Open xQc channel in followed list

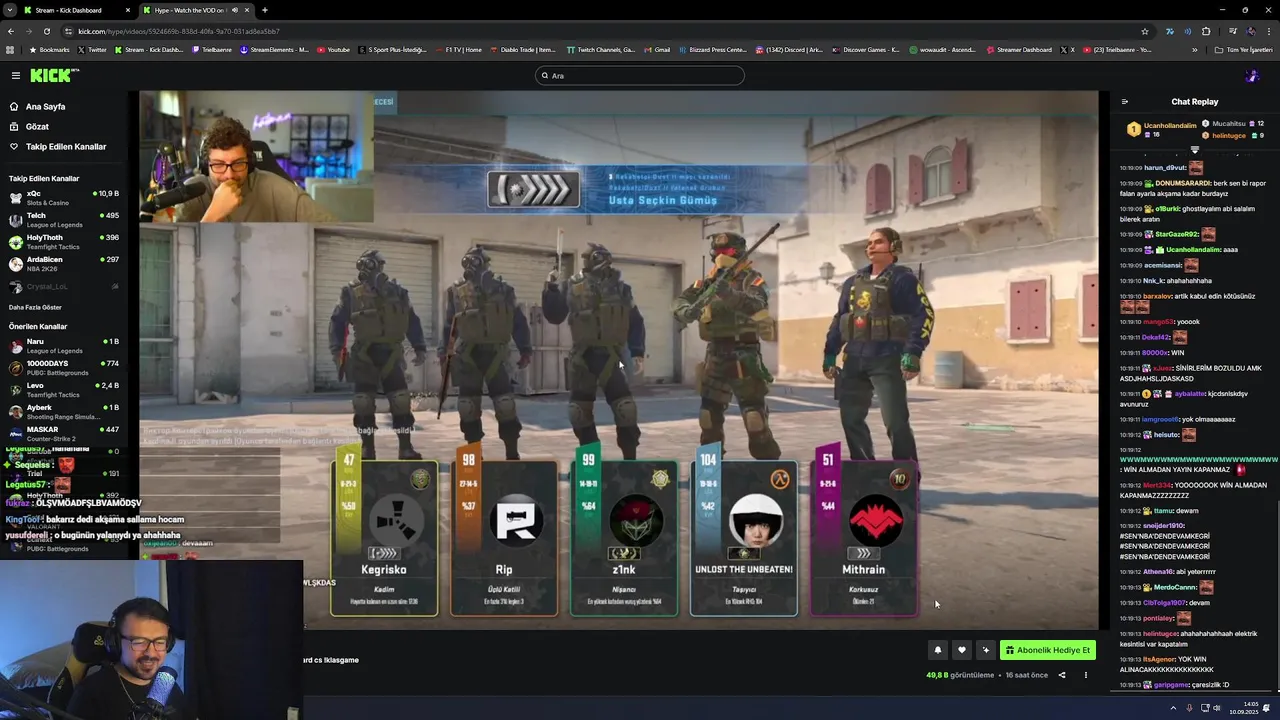click(64, 197)
